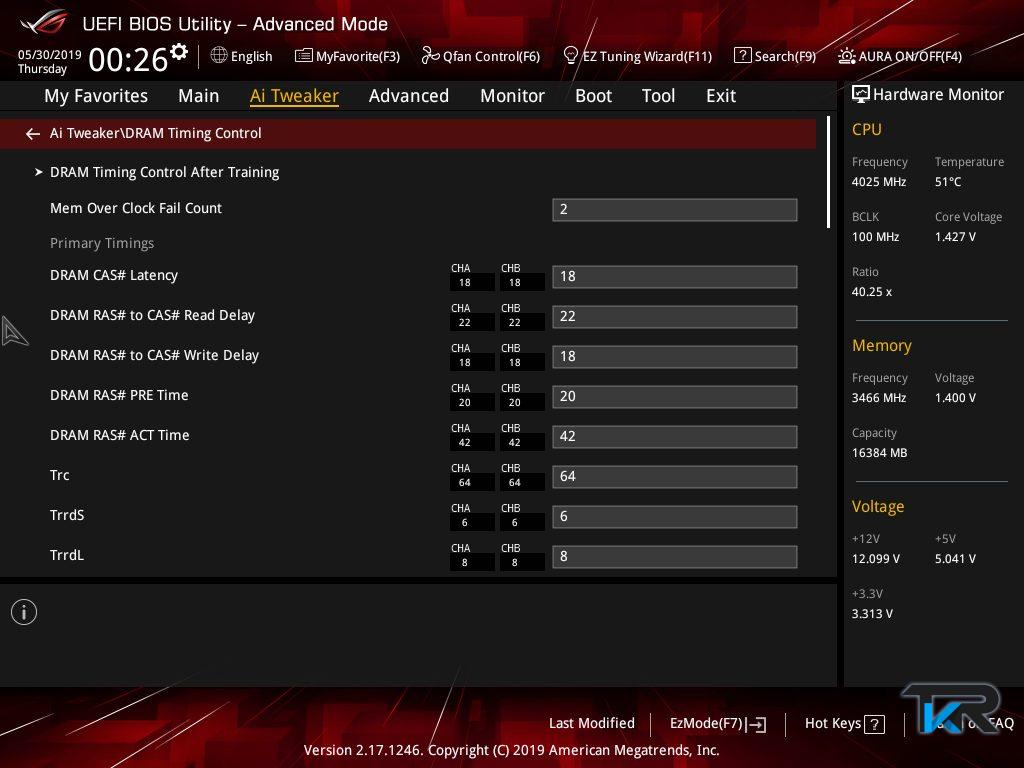This screenshot has width=1024, height=768.
Task: Click RAS# to CAS# Read Delay field
Action: coord(675,317)
